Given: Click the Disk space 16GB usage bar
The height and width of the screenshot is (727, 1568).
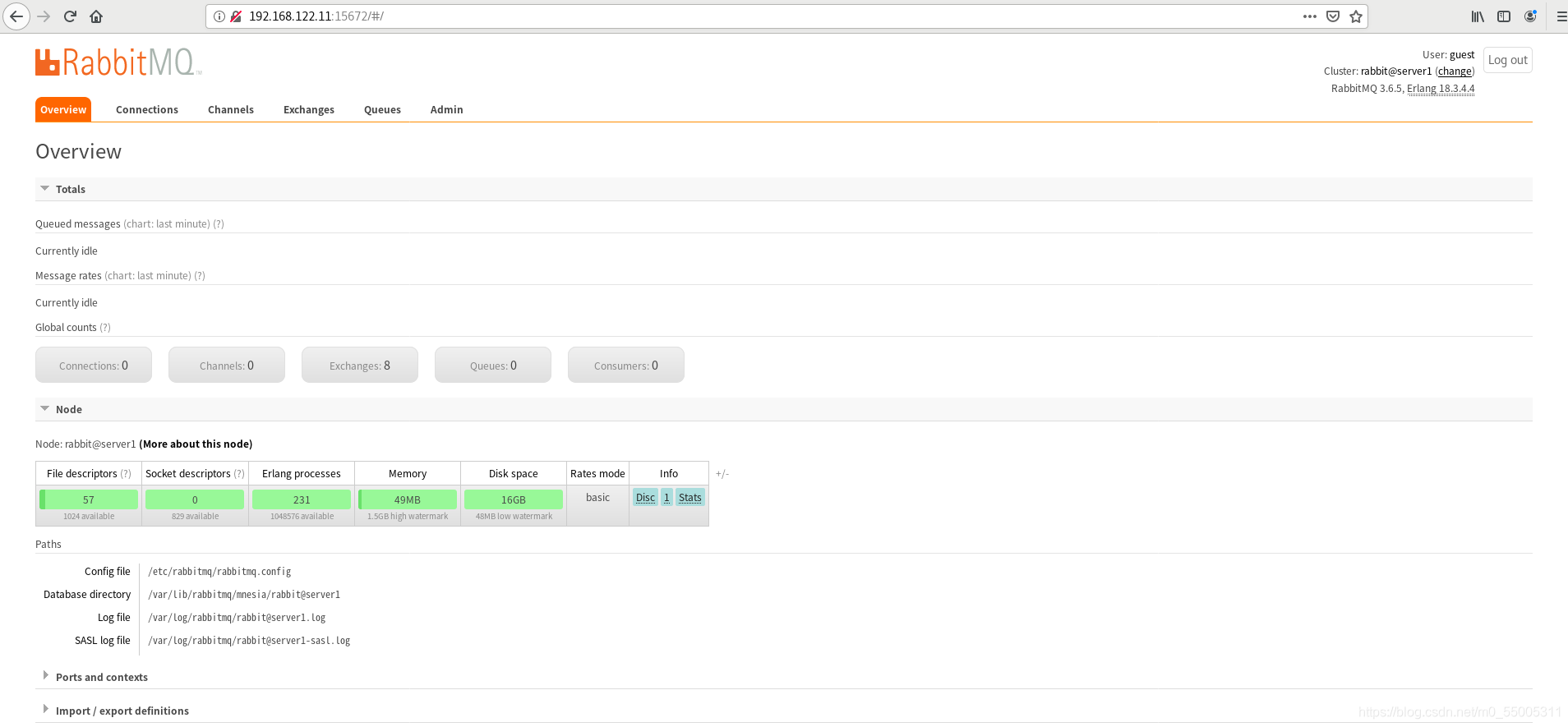Looking at the screenshot, I should tap(514, 499).
